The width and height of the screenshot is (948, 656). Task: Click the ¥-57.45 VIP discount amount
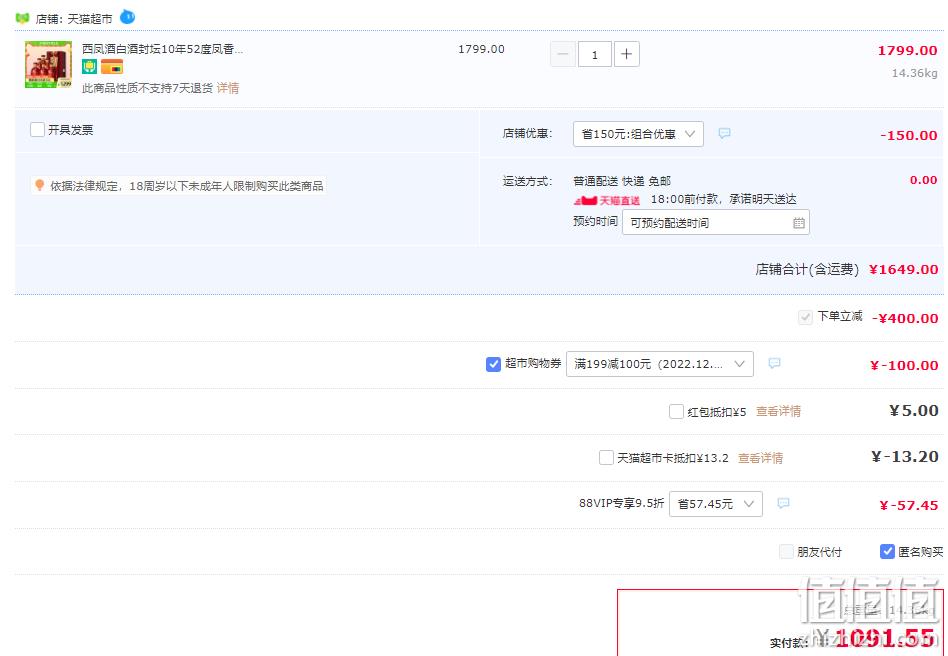pyautogui.click(x=909, y=505)
